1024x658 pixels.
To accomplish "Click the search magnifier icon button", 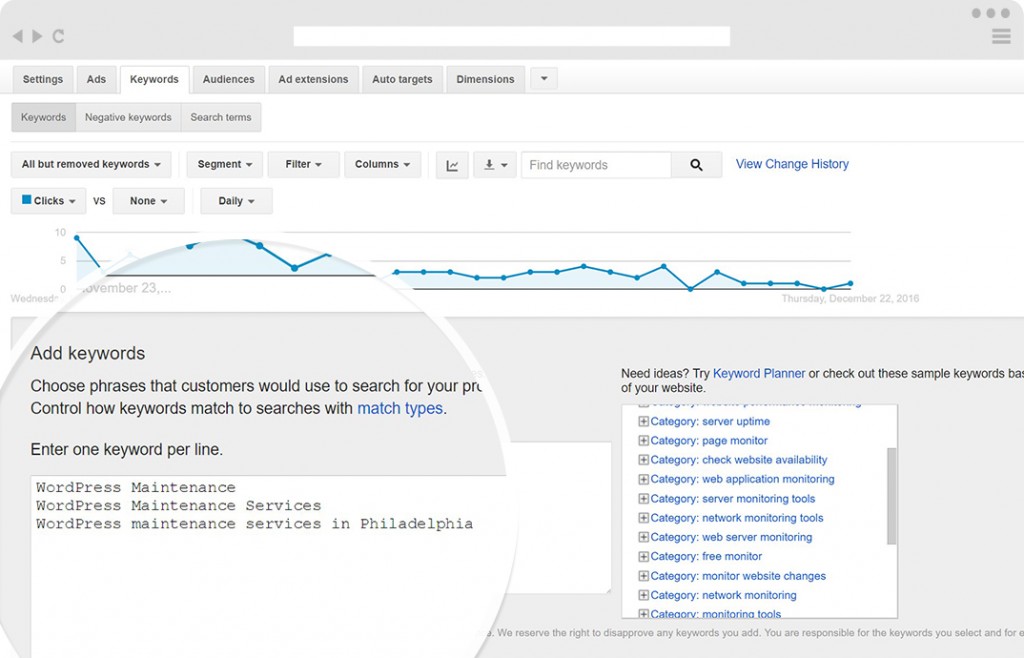I will [x=696, y=165].
